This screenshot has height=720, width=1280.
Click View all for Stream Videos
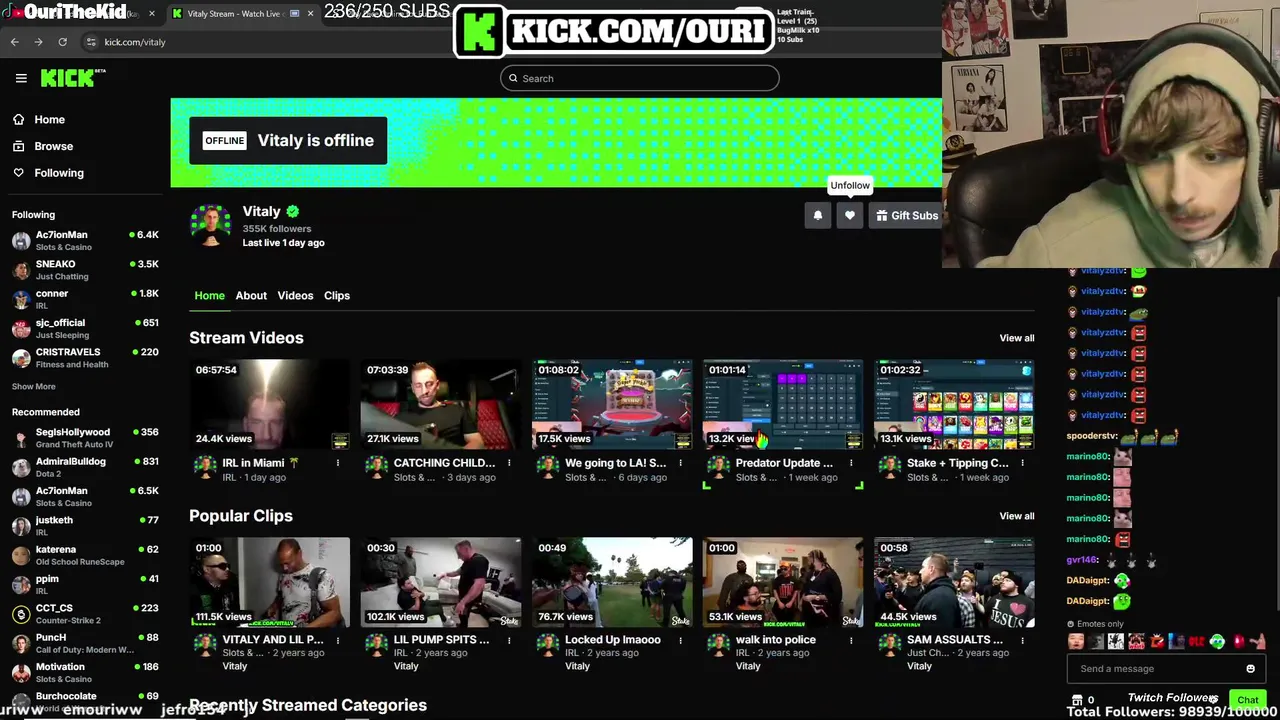tap(1017, 338)
